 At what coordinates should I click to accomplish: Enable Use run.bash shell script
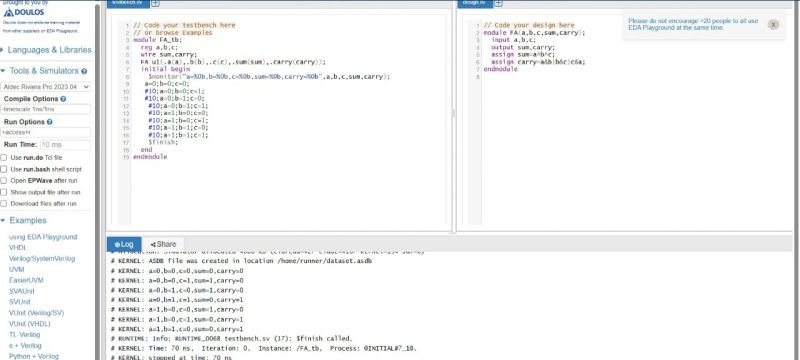(4, 169)
